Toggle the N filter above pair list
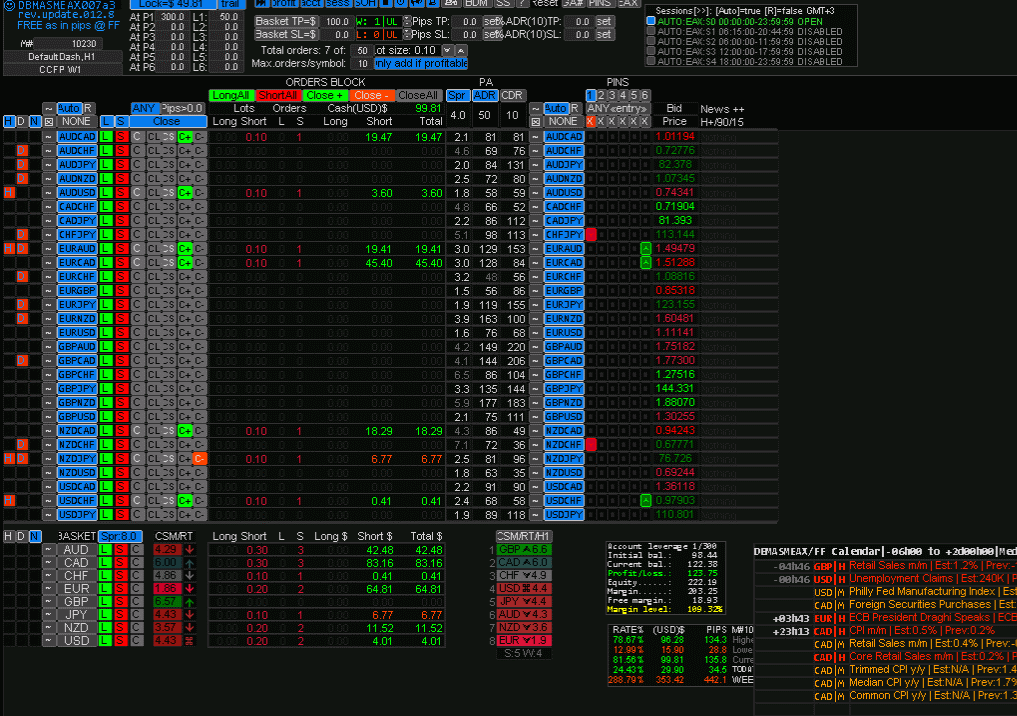Screen dimensions: 1017x716 (x=35, y=121)
